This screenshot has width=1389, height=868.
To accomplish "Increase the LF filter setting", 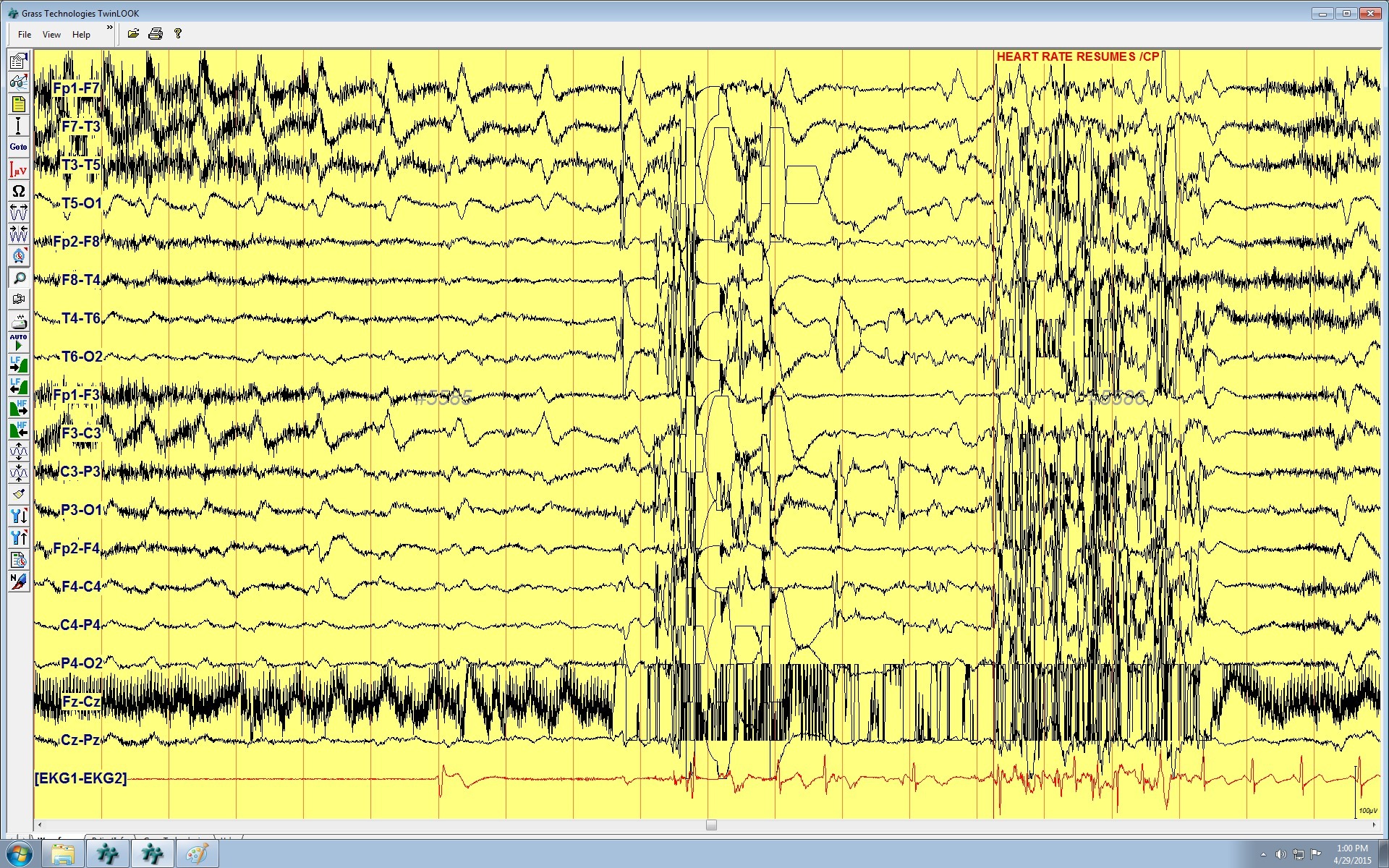I will [x=18, y=364].
